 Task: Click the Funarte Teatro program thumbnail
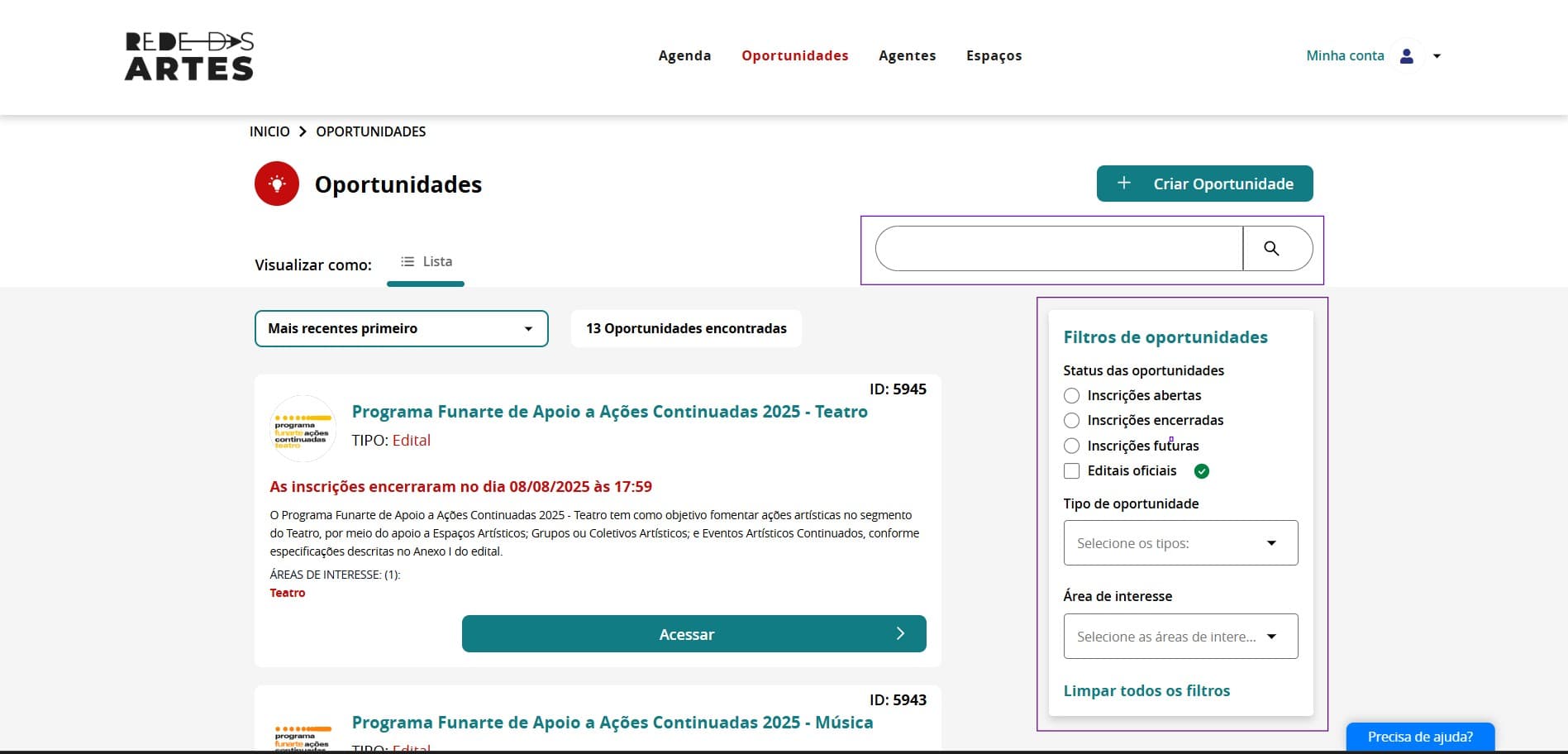pyautogui.click(x=303, y=428)
